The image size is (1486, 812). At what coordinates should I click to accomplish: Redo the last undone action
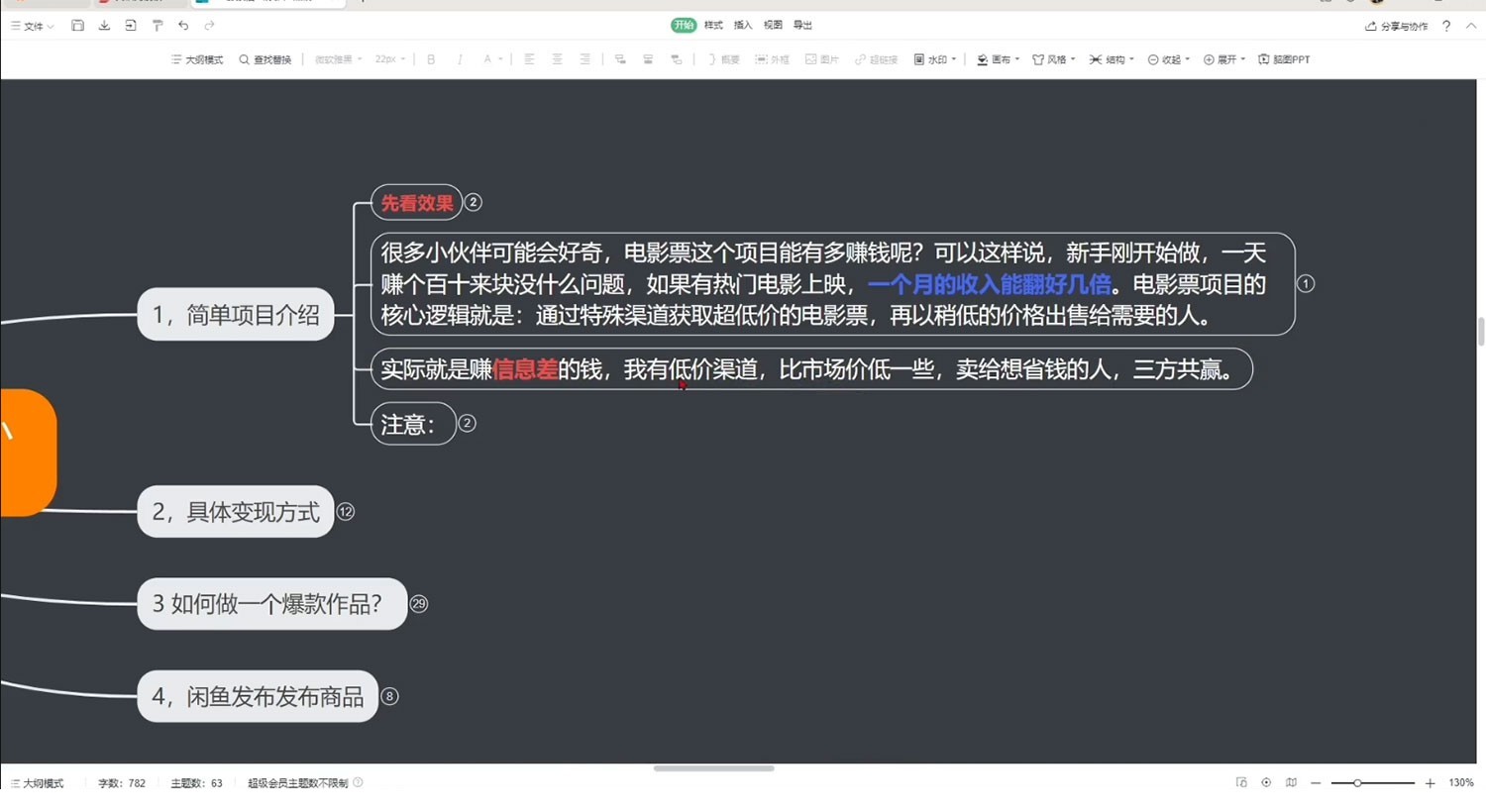(x=209, y=26)
